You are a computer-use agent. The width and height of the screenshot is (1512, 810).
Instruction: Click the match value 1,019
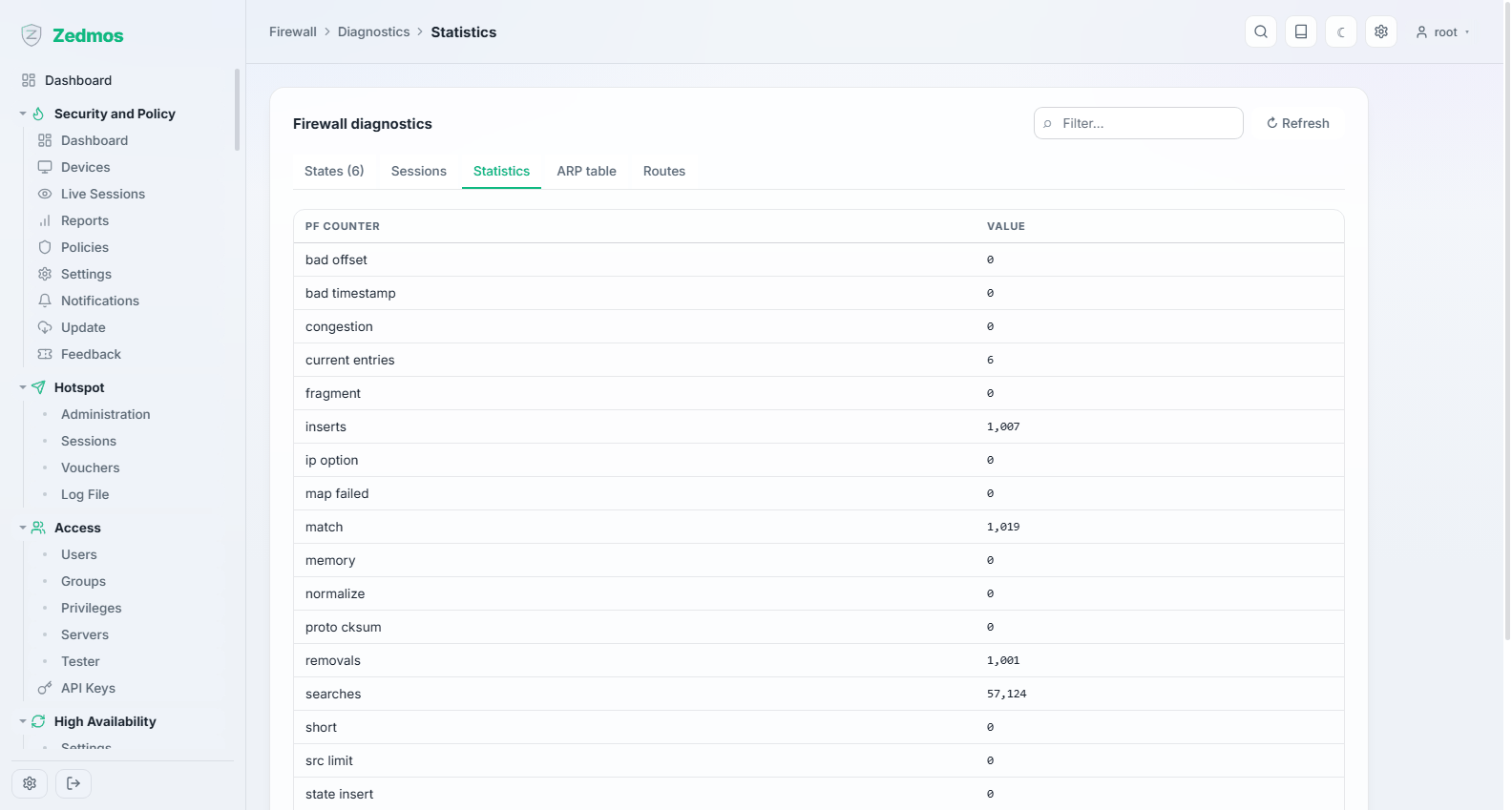(1003, 527)
